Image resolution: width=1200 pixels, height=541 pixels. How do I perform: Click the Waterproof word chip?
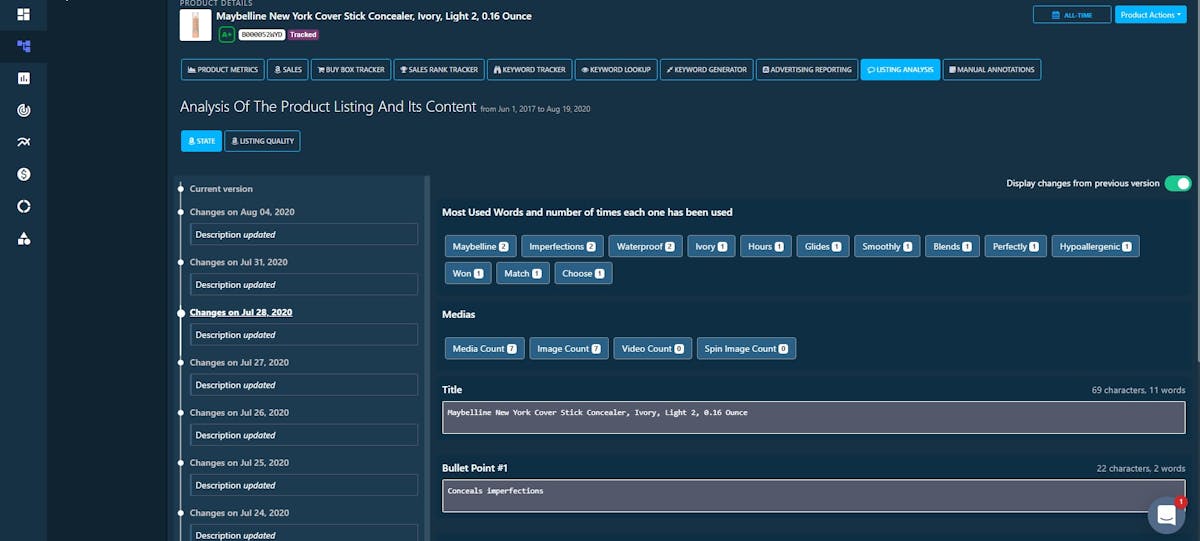click(x=645, y=246)
